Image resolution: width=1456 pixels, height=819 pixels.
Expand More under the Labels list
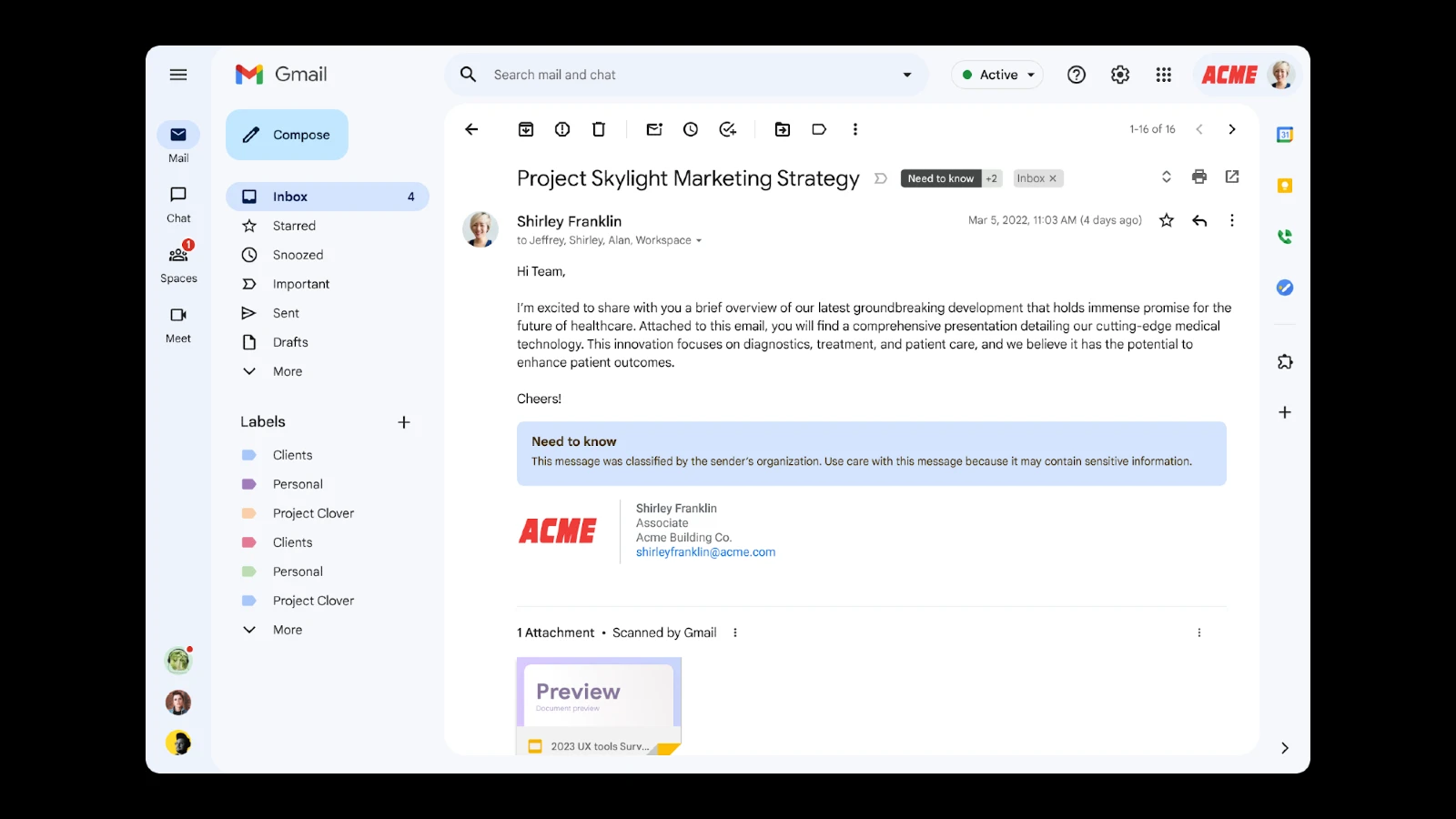(287, 630)
